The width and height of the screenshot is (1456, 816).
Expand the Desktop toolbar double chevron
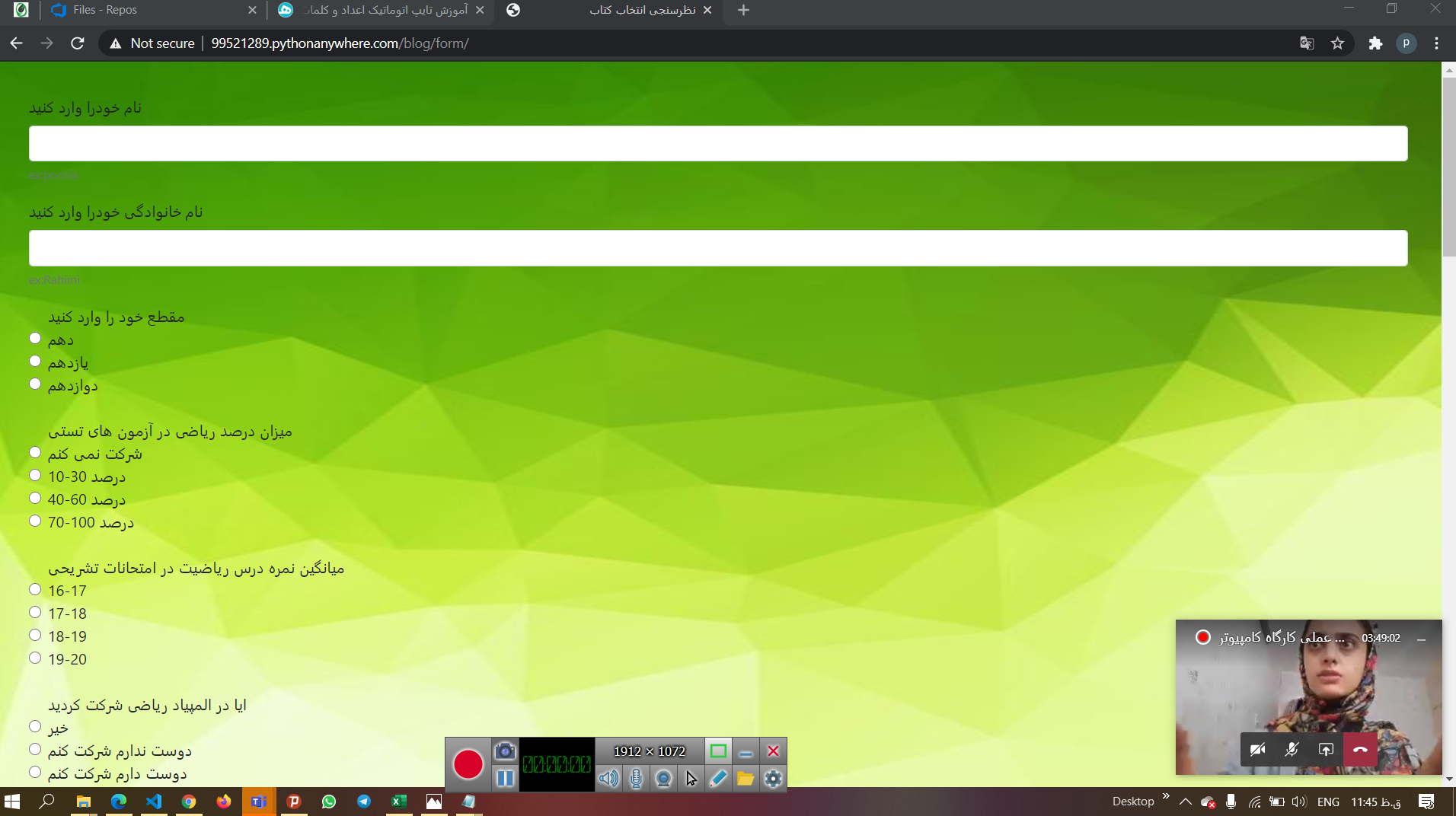click(1166, 797)
